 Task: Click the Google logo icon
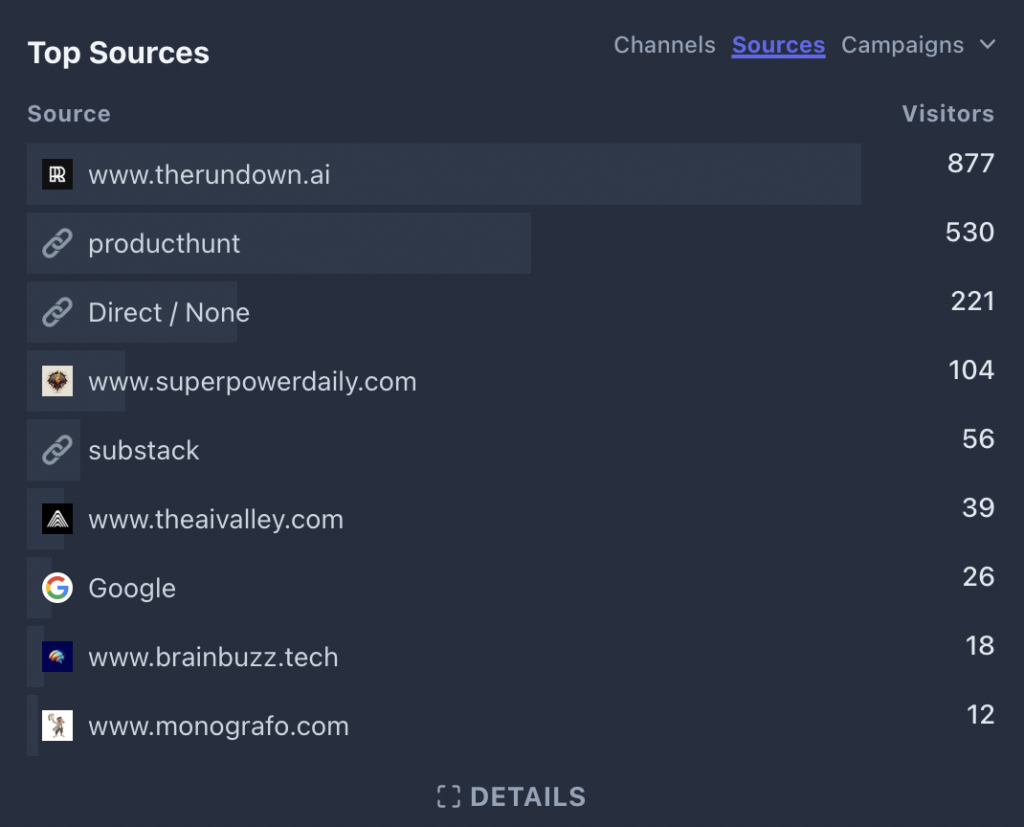[57, 588]
